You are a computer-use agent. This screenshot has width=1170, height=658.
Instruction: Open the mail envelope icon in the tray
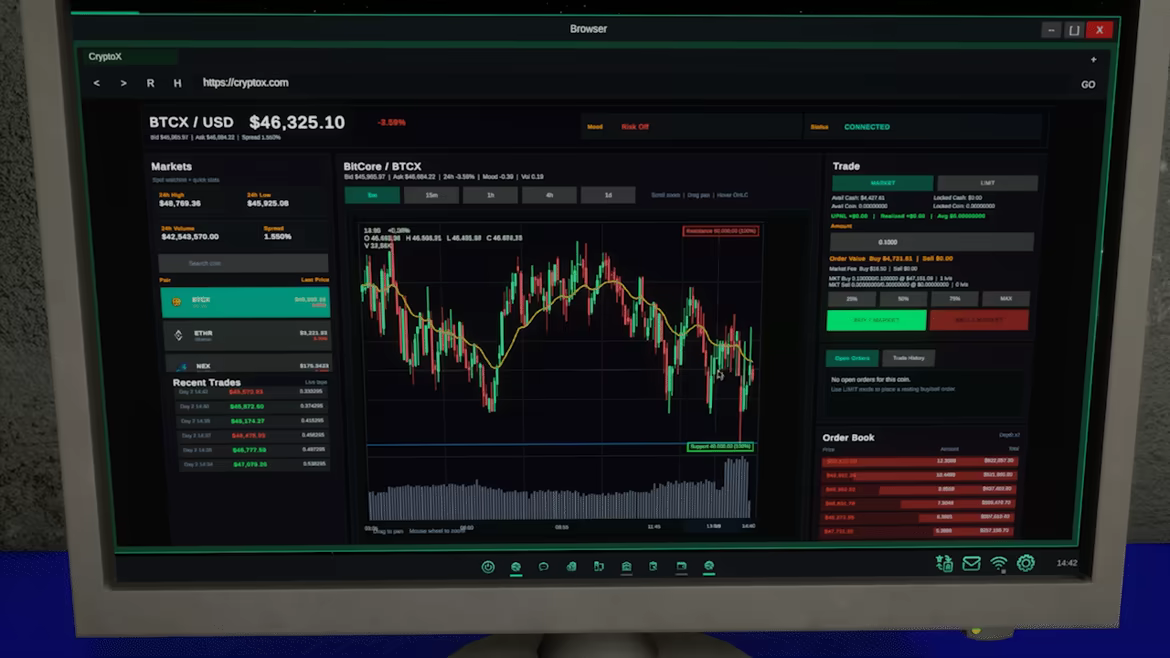coord(971,563)
